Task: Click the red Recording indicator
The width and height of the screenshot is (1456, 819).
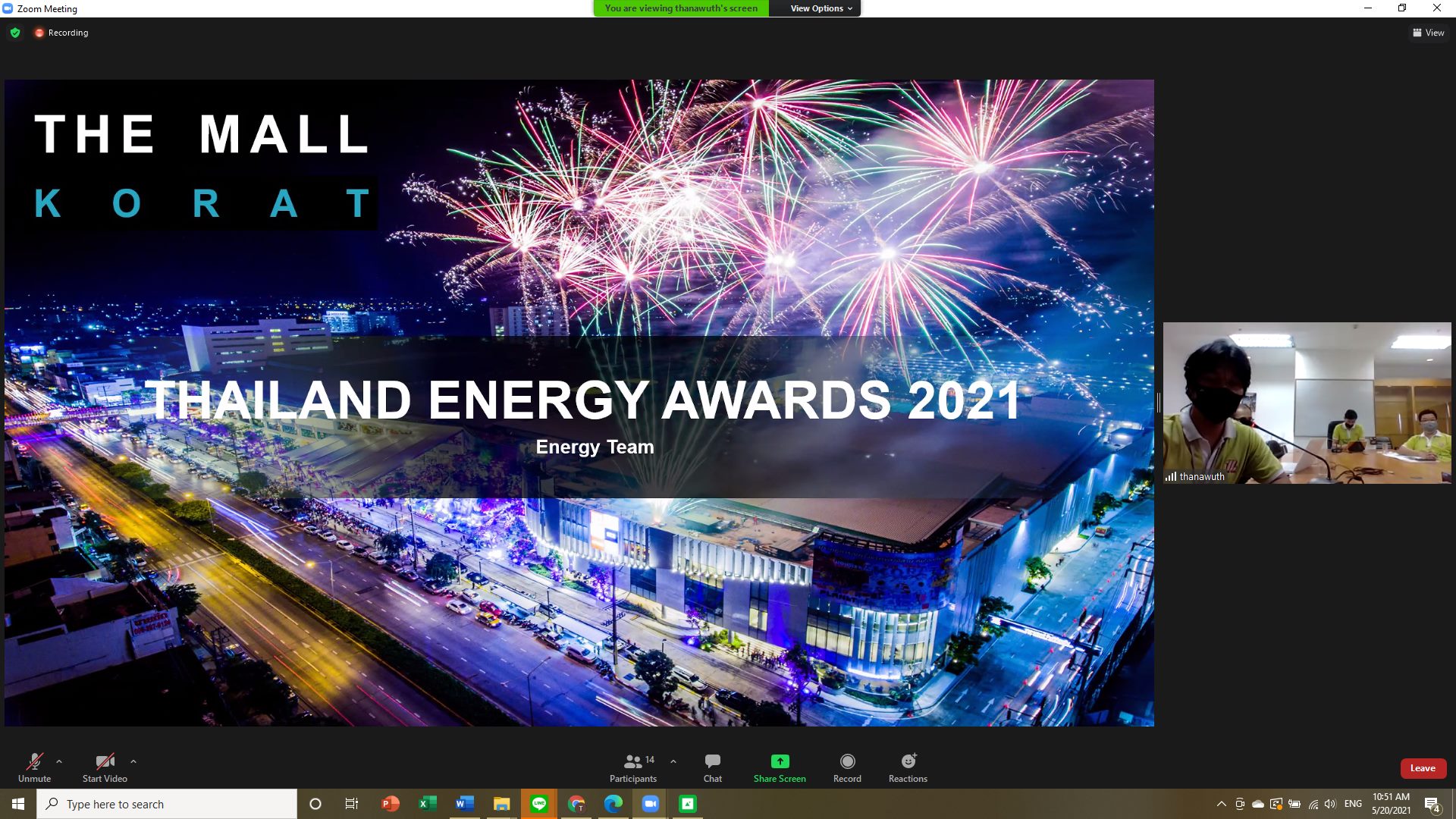Action: [x=61, y=33]
